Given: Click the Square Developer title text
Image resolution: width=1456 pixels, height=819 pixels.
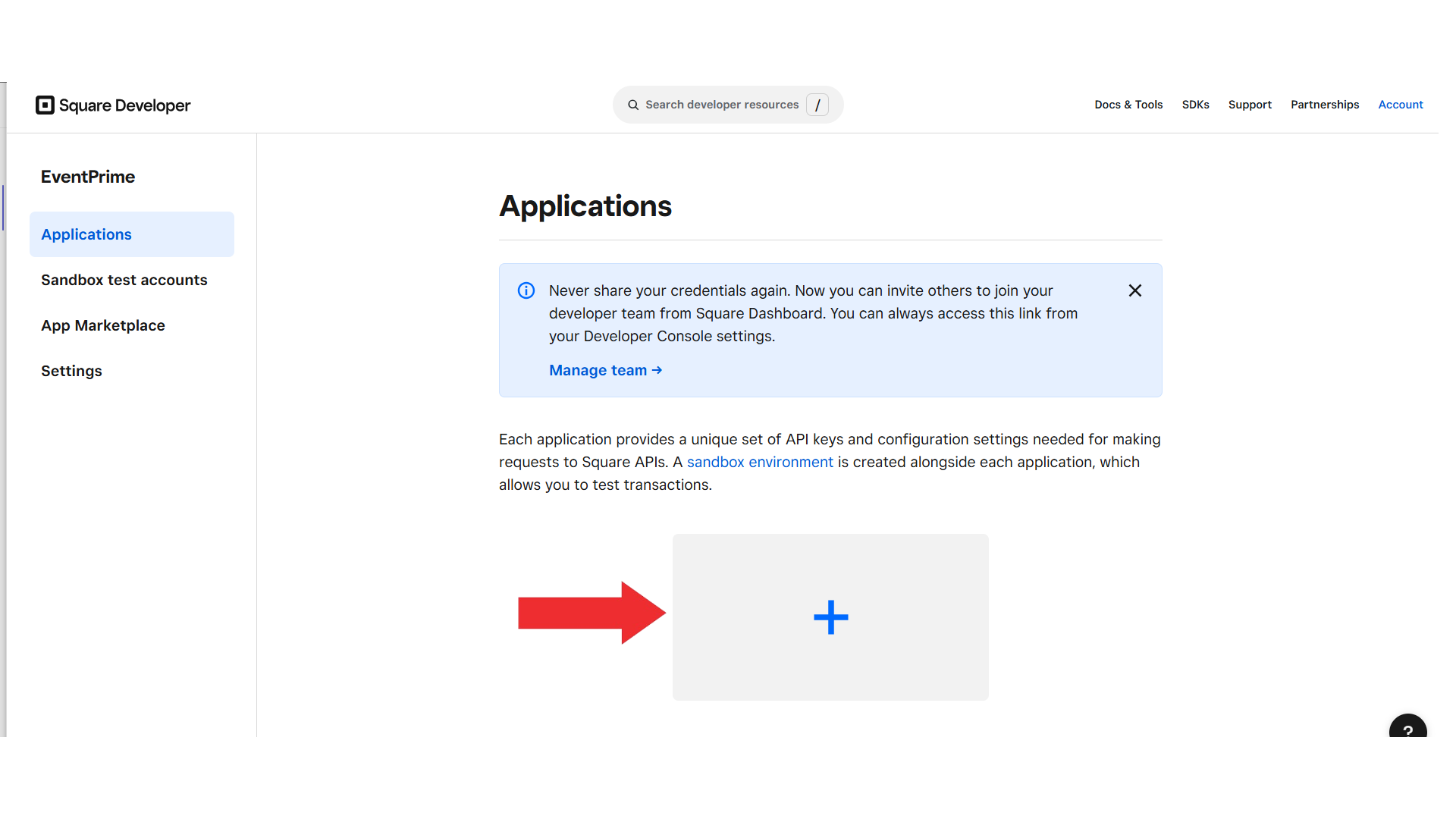Looking at the screenshot, I should pos(125,105).
